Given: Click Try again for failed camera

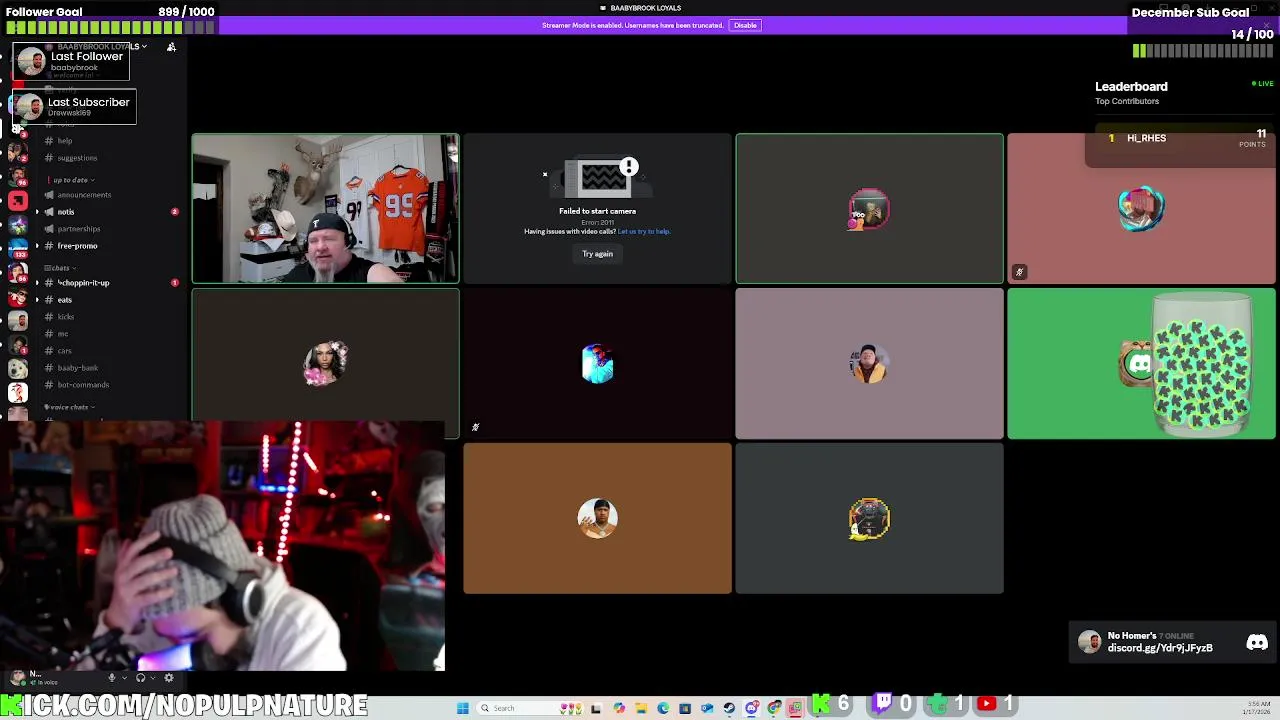Looking at the screenshot, I should click(x=597, y=254).
